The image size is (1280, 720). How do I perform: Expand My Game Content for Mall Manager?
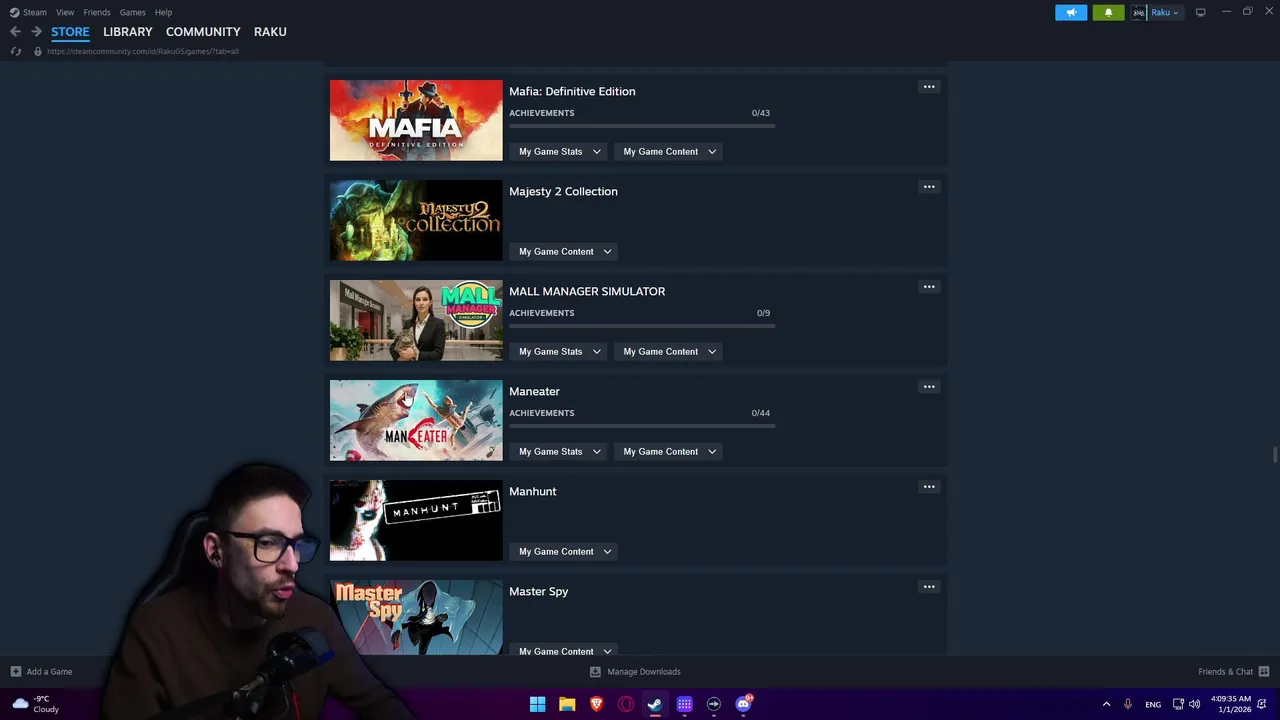click(x=669, y=352)
